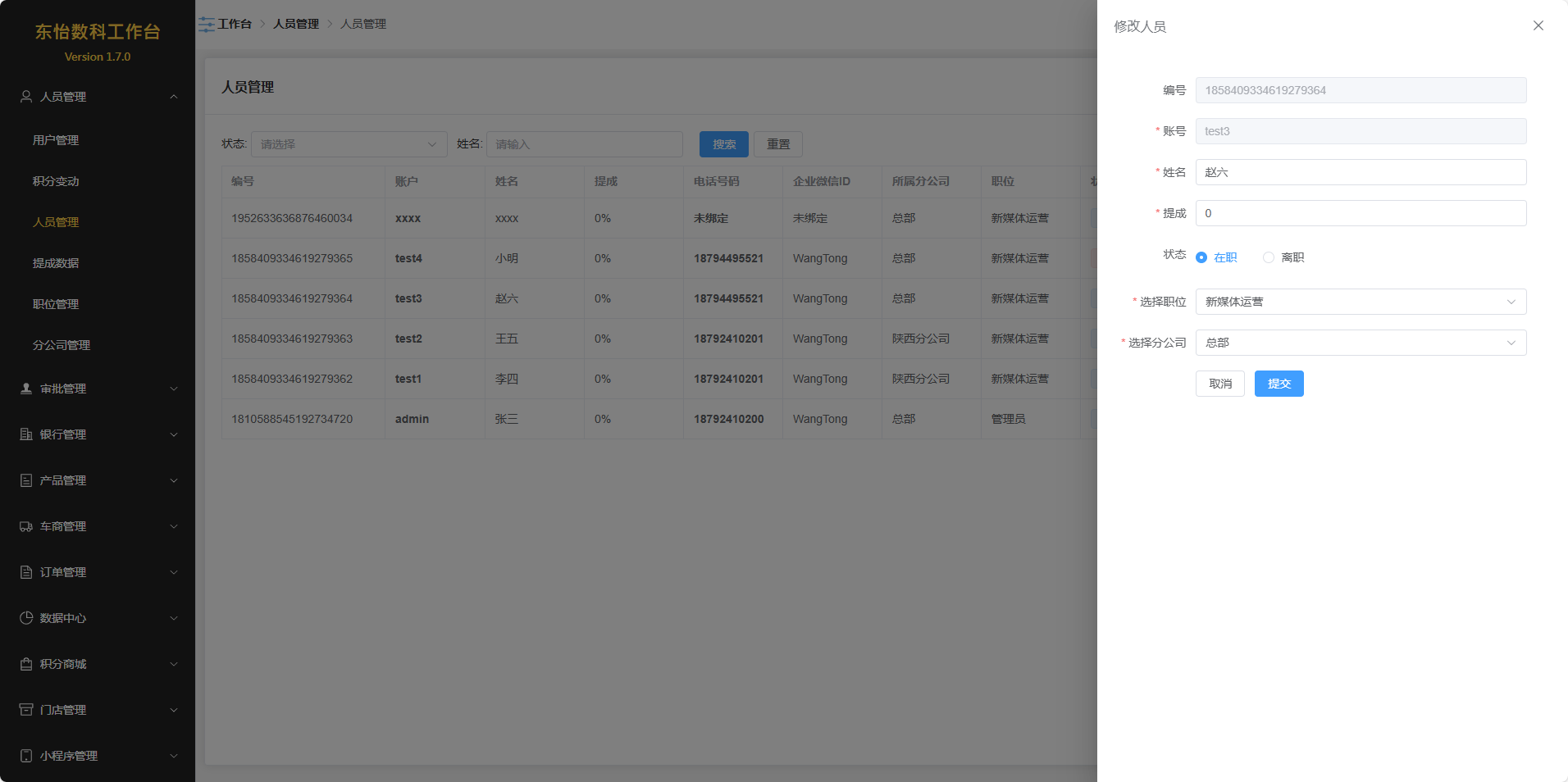This screenshot has height=782, width=1568.
Task: Expand the 订单管理 sidebar menu
Action: [x=98, y=572]
